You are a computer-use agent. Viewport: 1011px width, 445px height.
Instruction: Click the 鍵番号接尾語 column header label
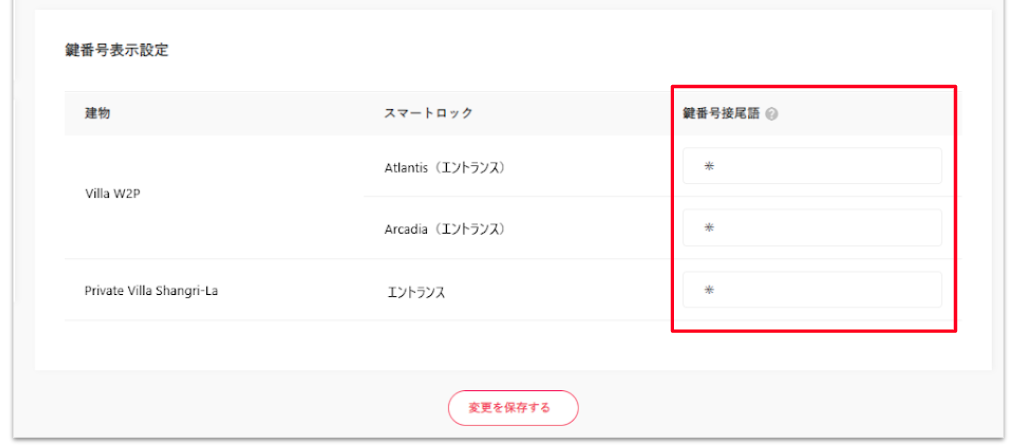pyautogui.click(x=722, y=113)
